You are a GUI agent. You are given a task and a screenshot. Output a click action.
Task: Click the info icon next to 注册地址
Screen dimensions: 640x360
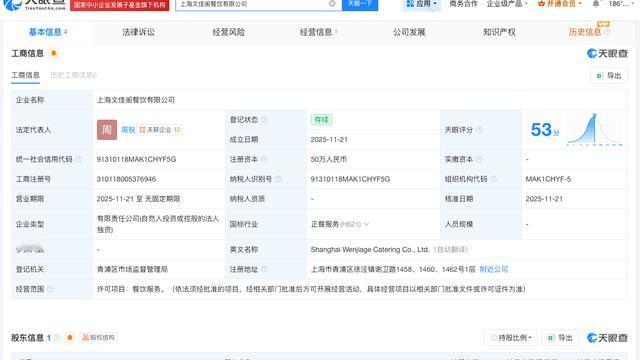tap(264, 269)
